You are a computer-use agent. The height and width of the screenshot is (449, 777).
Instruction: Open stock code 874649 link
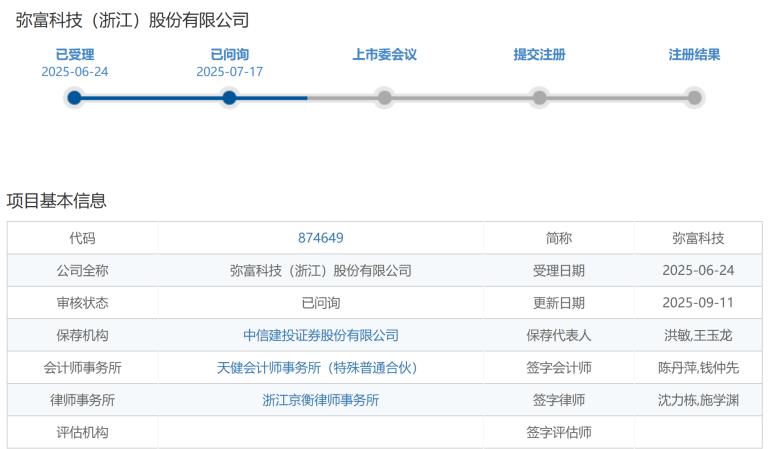coord(321,238)
